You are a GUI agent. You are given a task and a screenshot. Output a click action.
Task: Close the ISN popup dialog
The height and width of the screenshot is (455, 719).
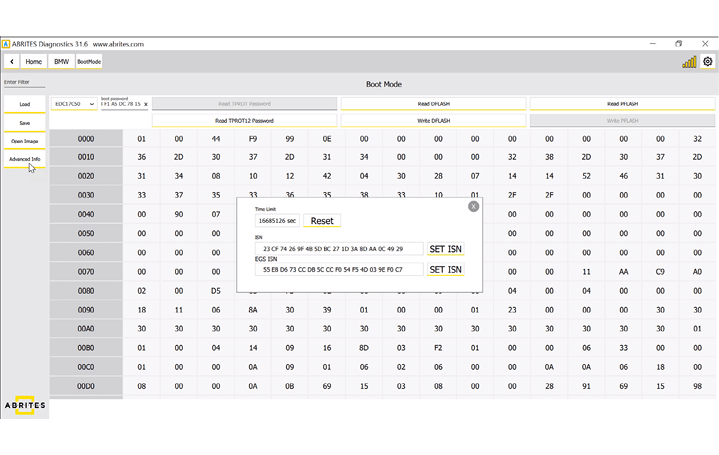point(473,206)
